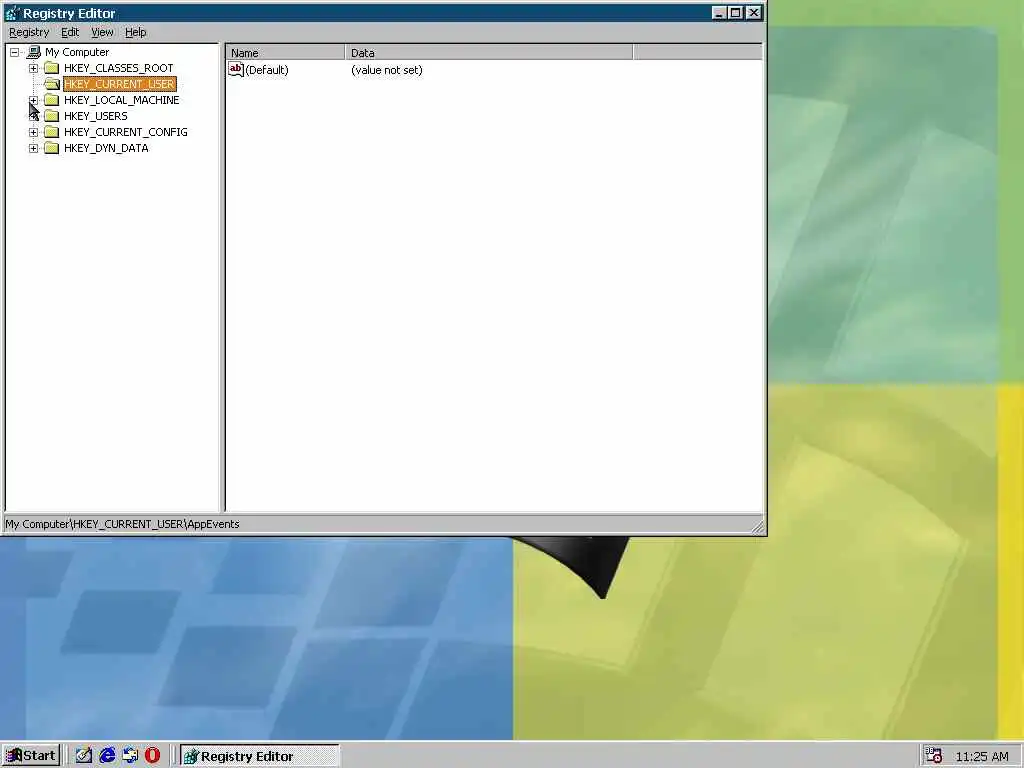The image size is (1024, 768).
Task: Open the Registry Editor title bar icon menu
Action: (x=12, y=13)
